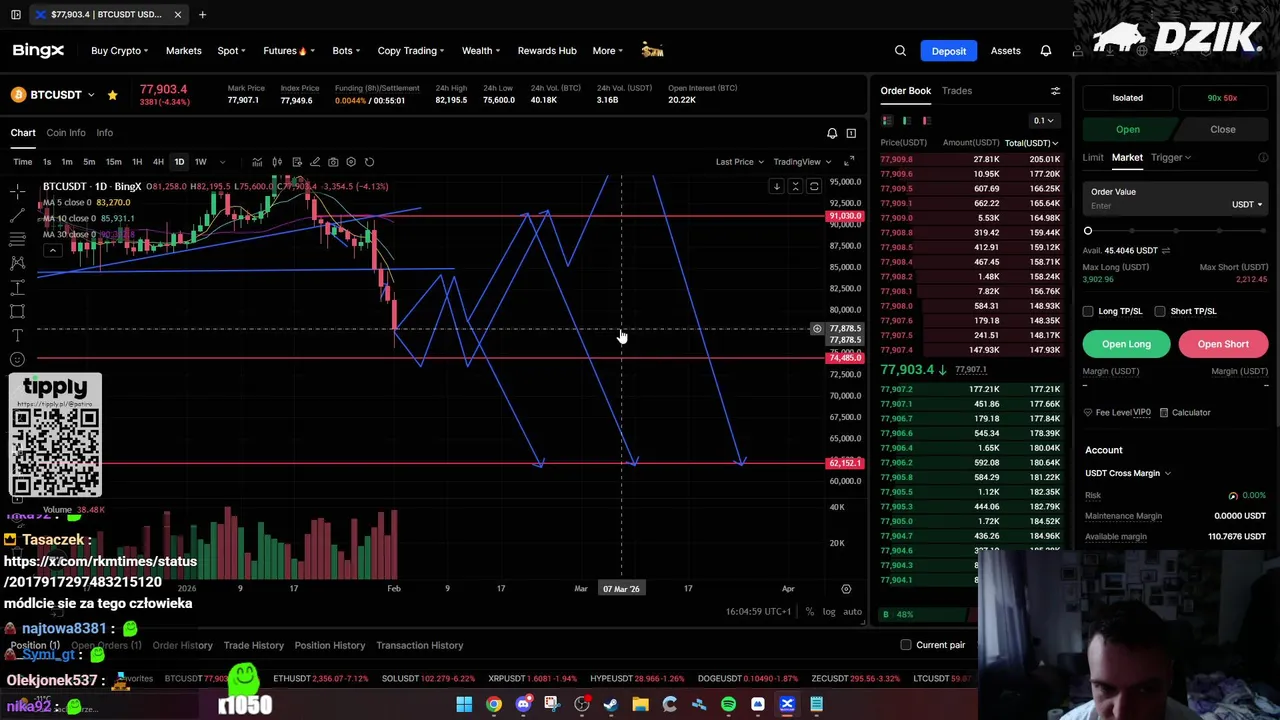
Task: Check the Current pair checkbox
Action: [x=906, y=645]
